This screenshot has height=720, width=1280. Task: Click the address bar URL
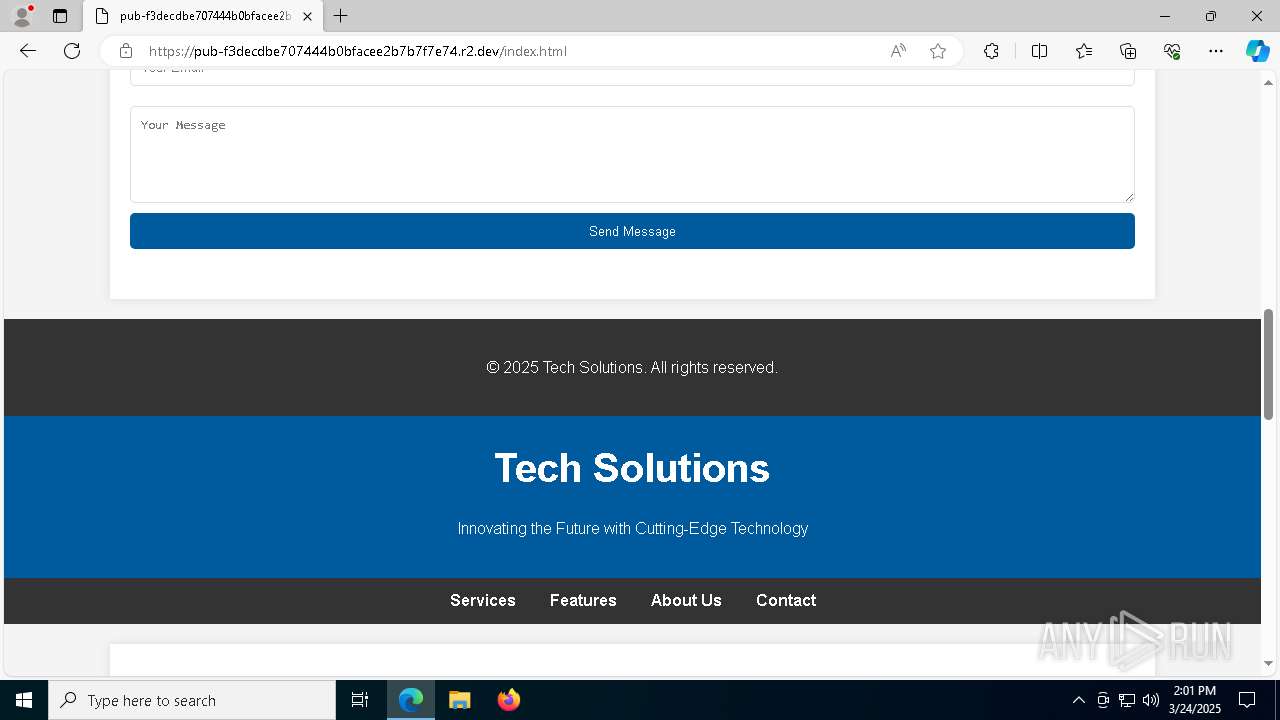click(358, 51)
